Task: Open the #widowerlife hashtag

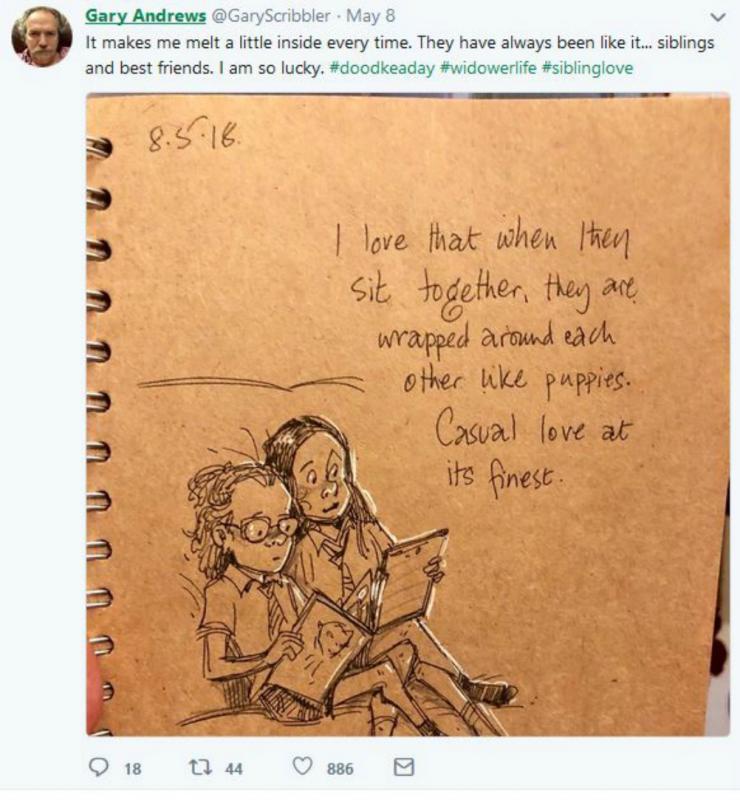Action: point(488,68)
